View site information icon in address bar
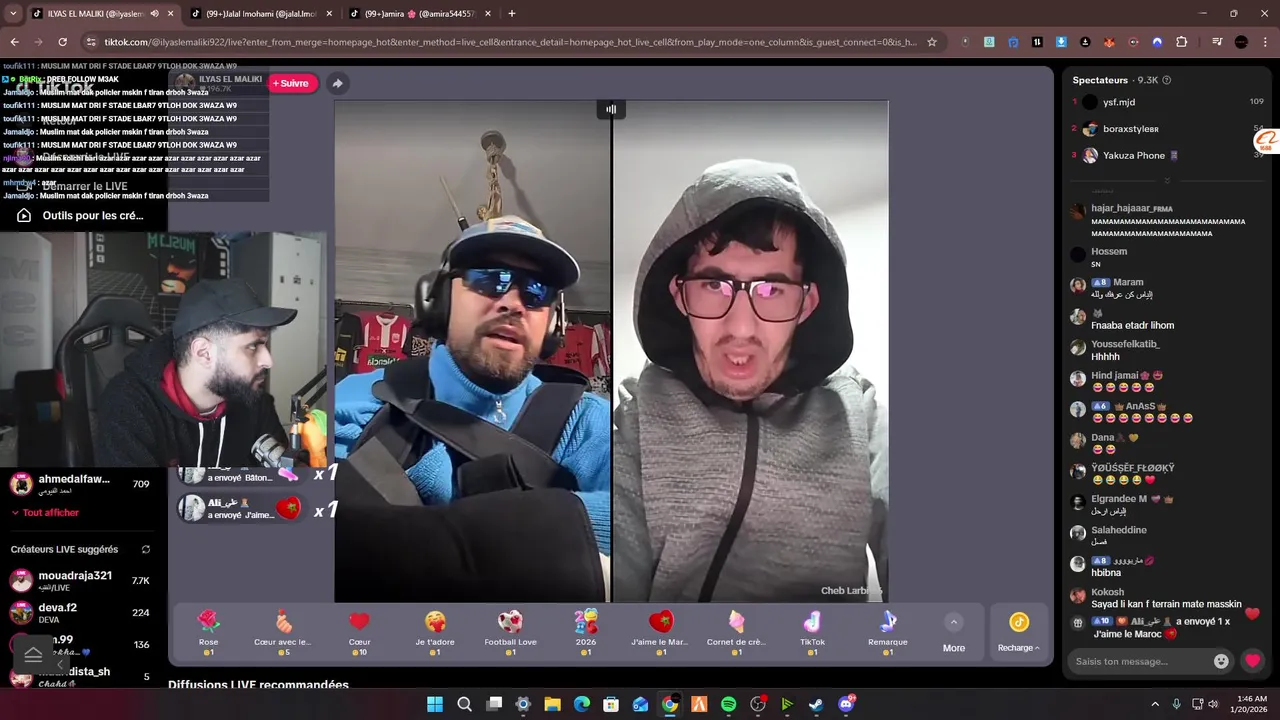This screenshot has width=1280, height=720. click(91, 42)
